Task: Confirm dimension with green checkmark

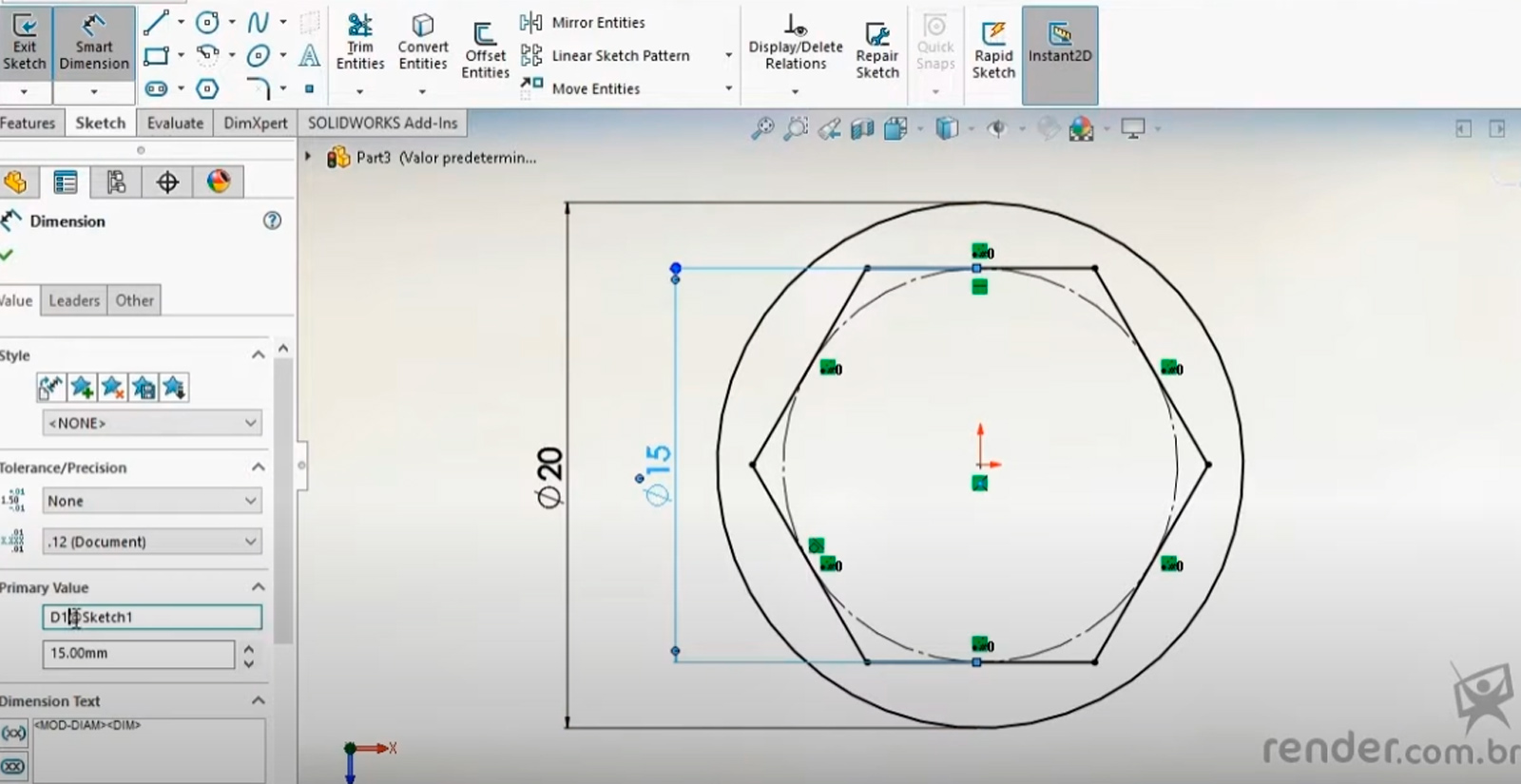Action: click(8, 255)
